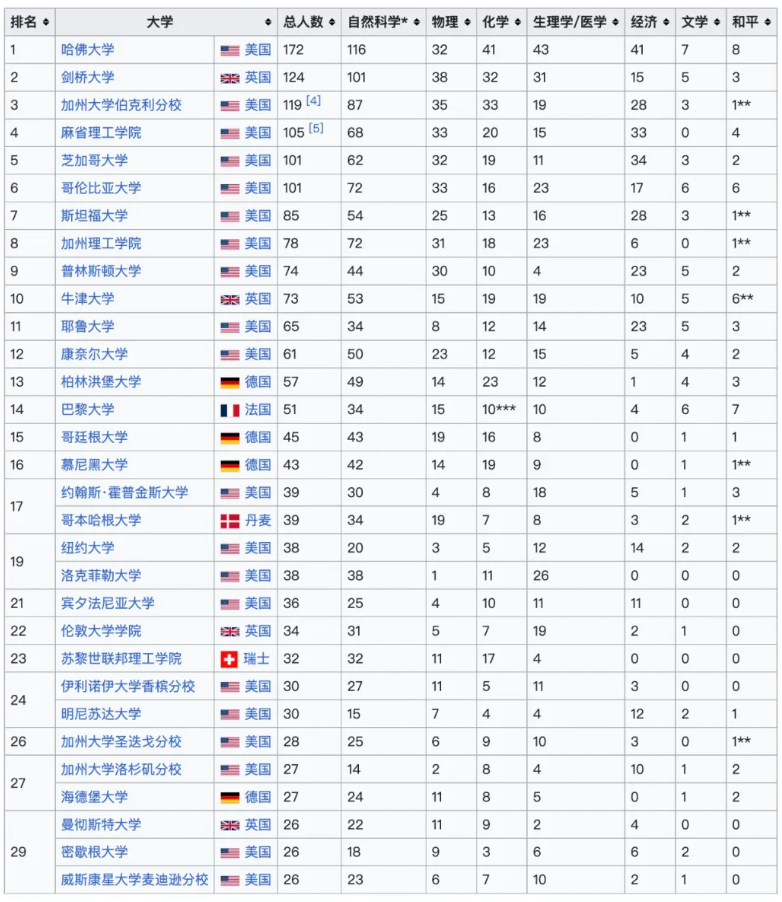The width and height of the screenshot is (782, 902).
Task: Open 加州理工学院 link
Action: pos(101,243)
